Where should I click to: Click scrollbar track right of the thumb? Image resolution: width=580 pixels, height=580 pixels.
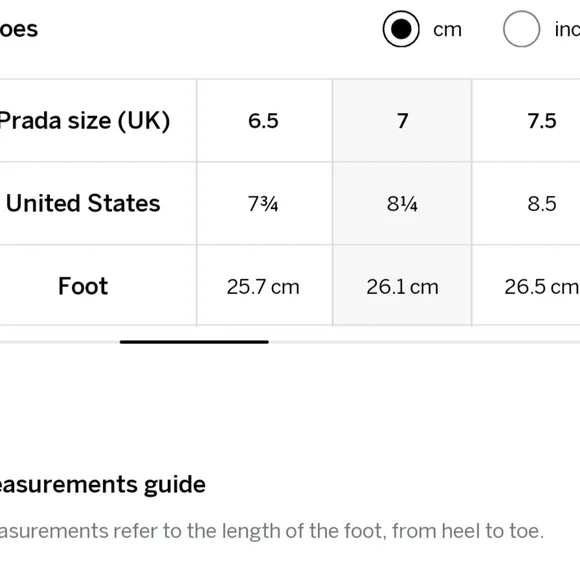pos(424,342)
